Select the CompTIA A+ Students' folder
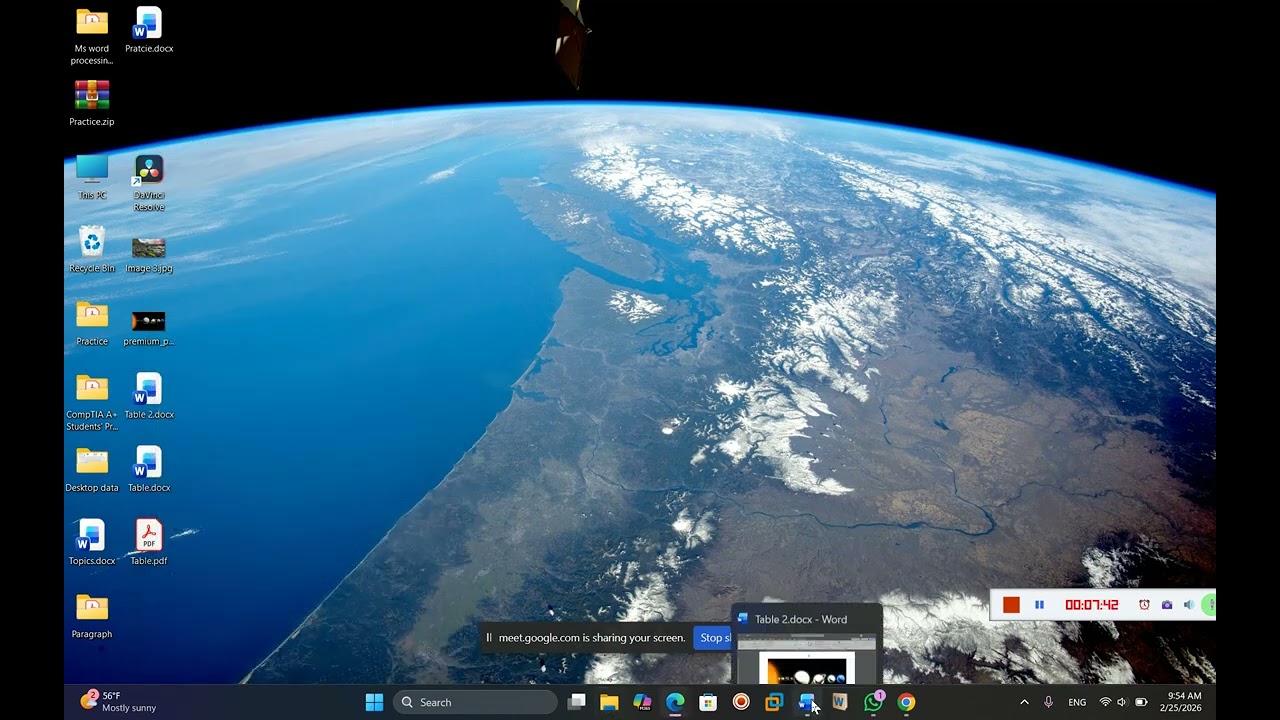1280x720 pixels. pos(92,402)
